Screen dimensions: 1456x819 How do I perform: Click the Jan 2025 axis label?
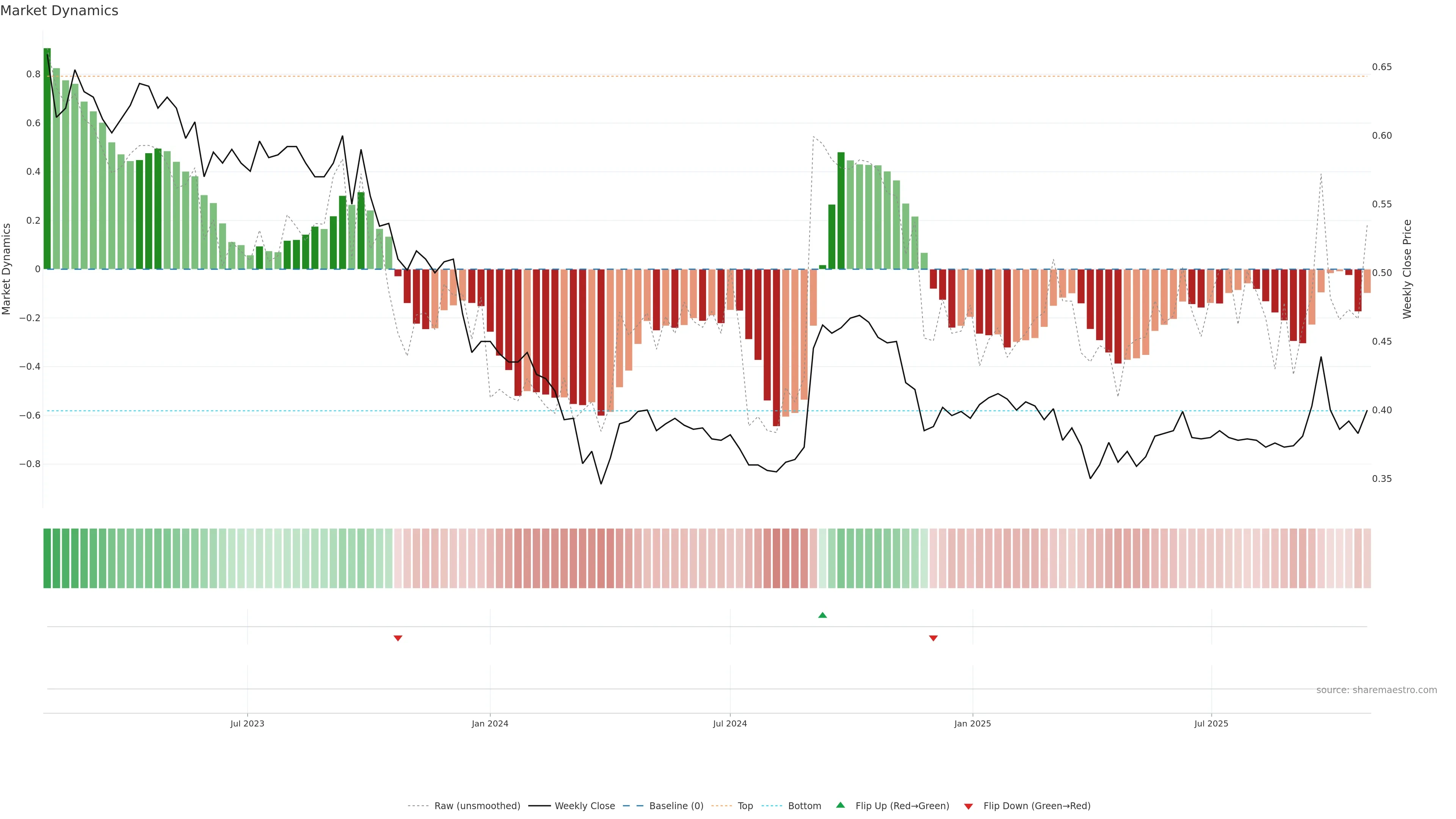pos(972,723)
